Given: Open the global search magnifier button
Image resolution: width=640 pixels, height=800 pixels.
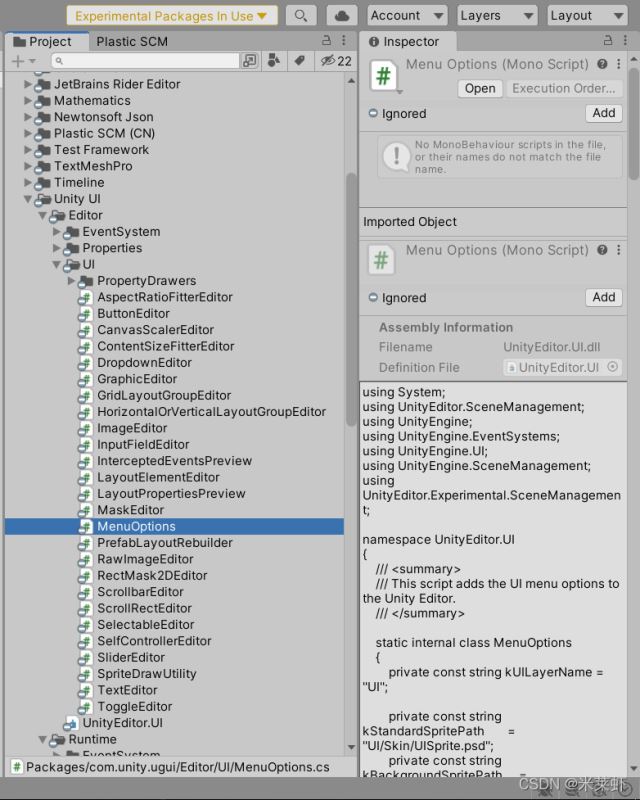Looking at the screenshot, I should [301, 16].
